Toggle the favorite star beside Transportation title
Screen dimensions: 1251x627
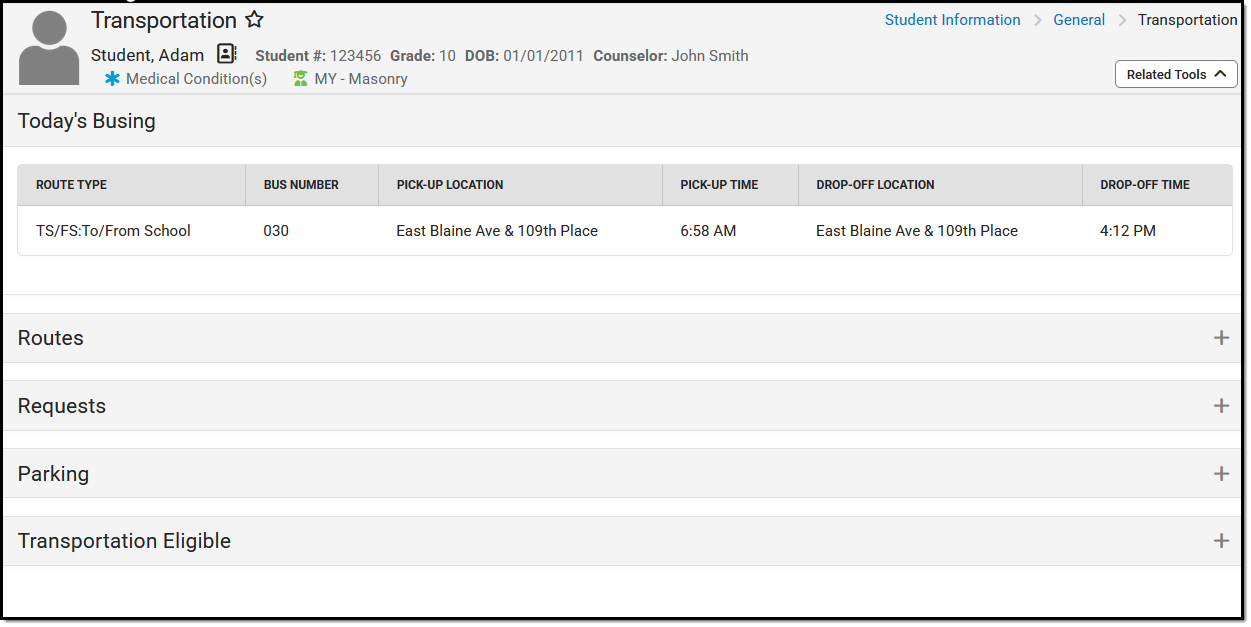(x=255, y=19)
